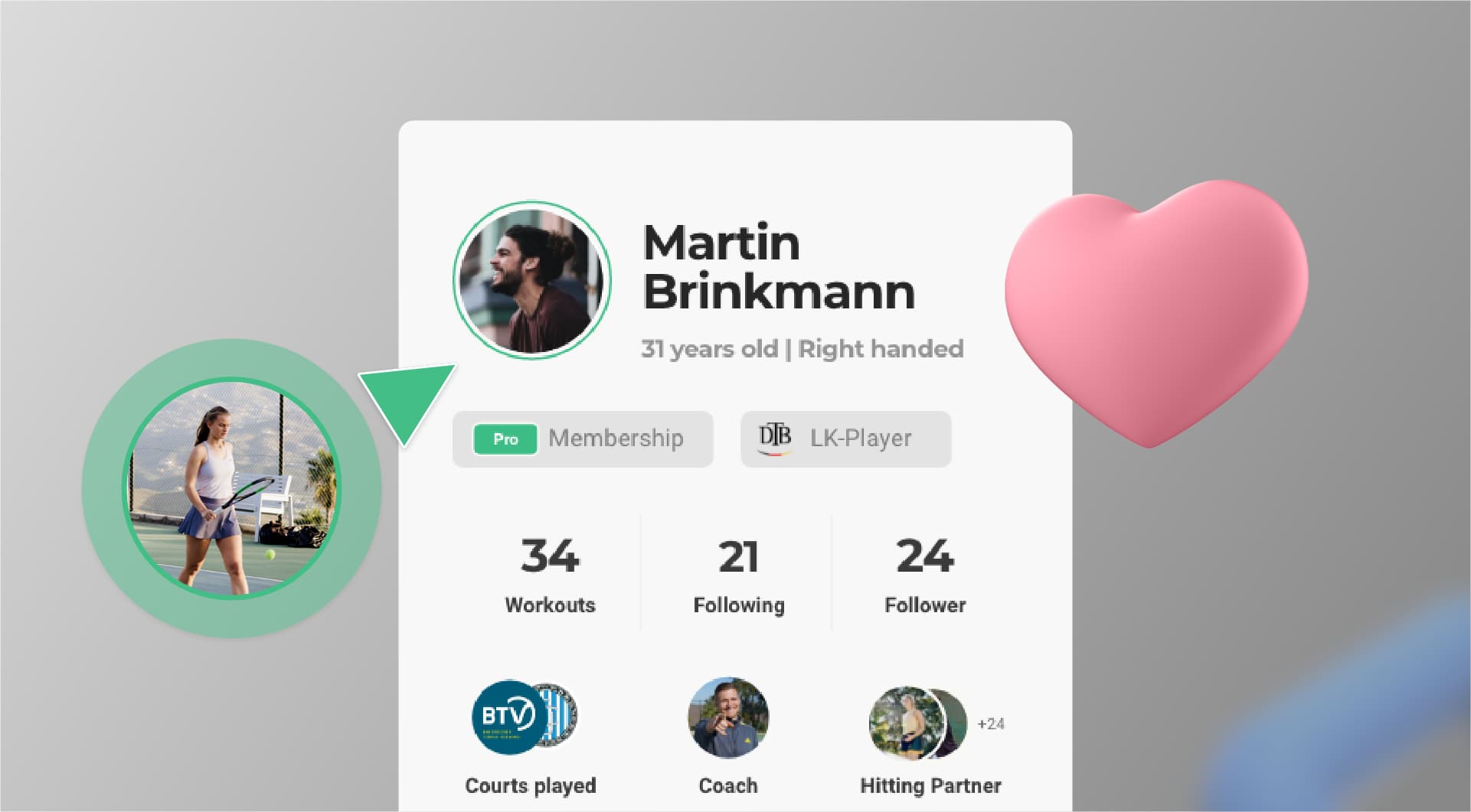Open the Pro Membership button

[x=583, y=439]
